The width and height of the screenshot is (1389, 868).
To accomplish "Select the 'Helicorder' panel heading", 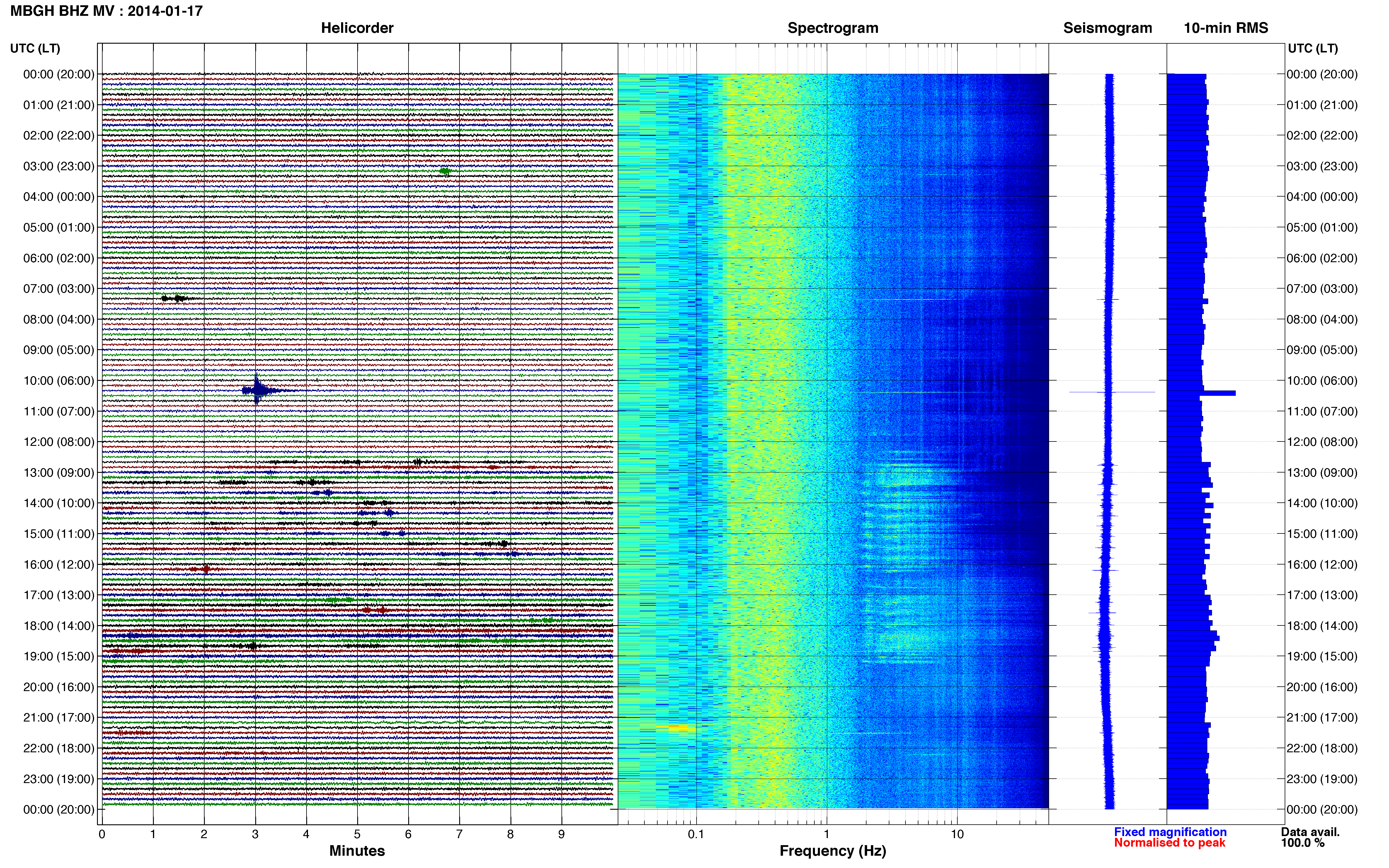I will [x=357, y=28].
